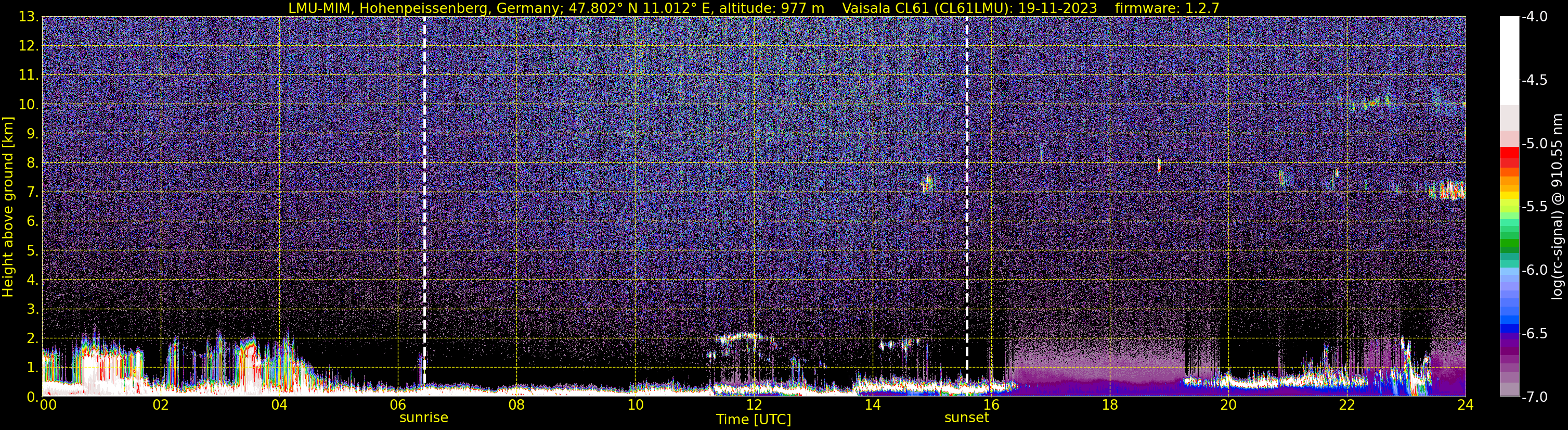Click the '14' time tick label

pos(872,405)
